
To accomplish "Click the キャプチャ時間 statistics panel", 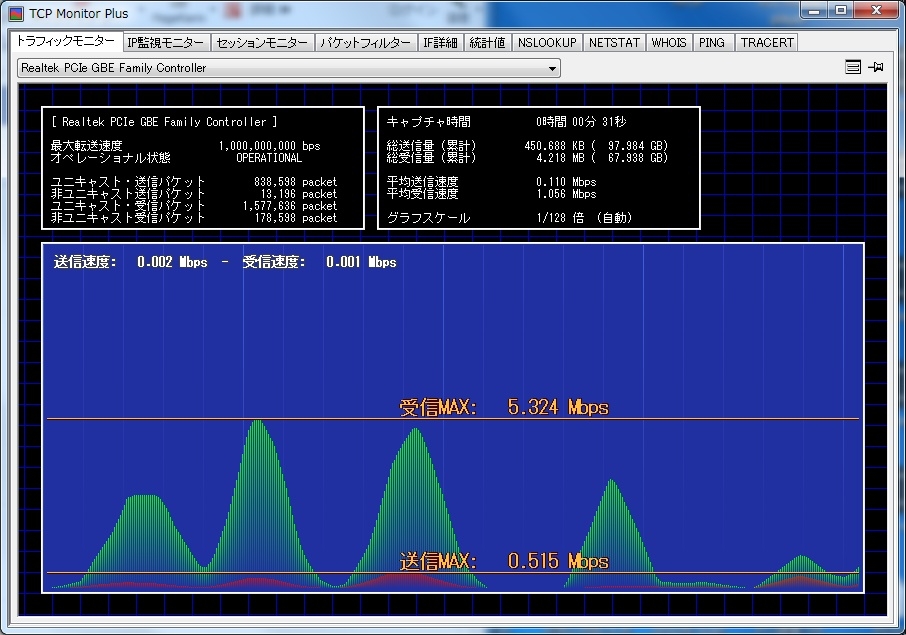I will tap(538, 168).
